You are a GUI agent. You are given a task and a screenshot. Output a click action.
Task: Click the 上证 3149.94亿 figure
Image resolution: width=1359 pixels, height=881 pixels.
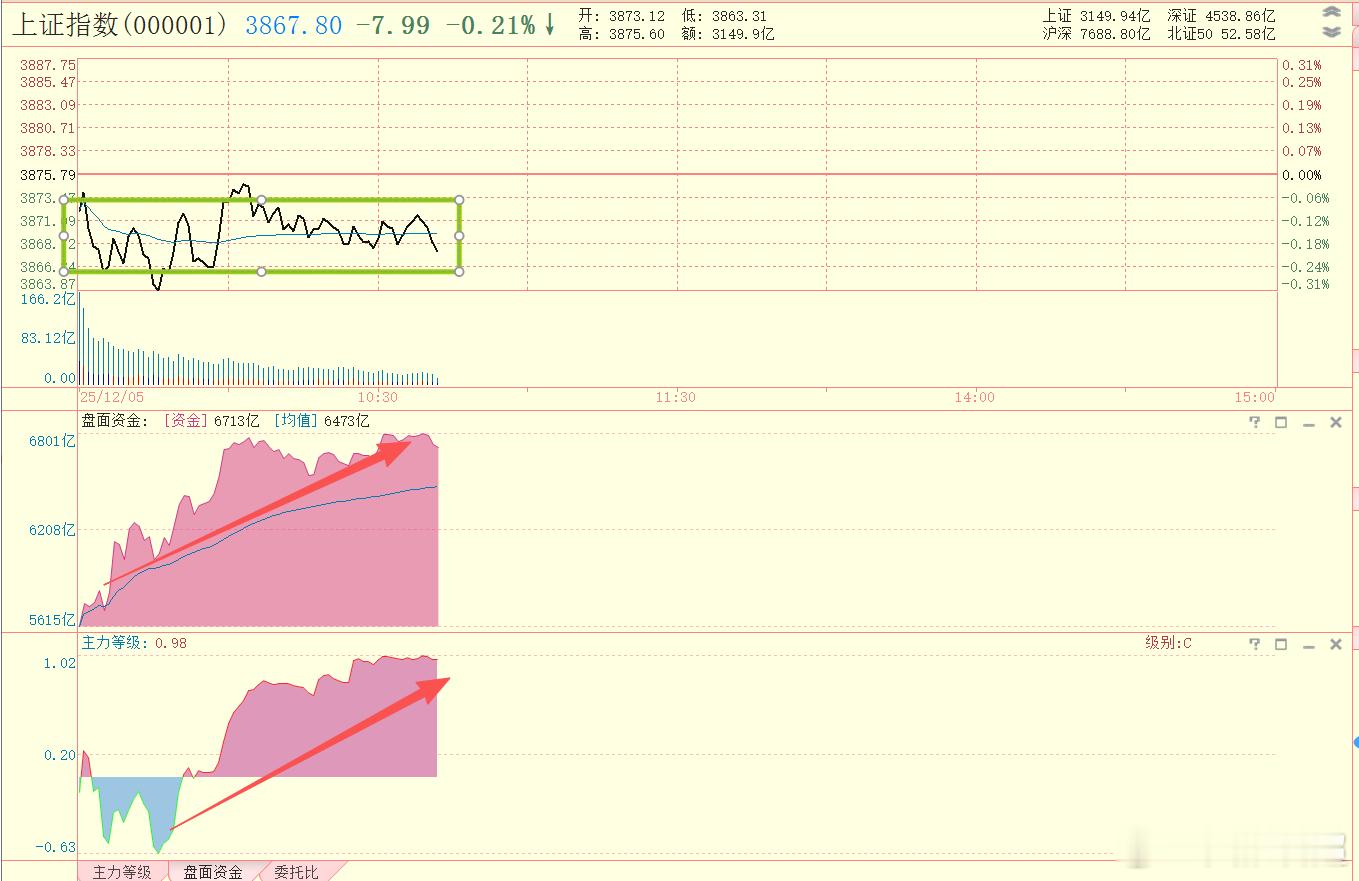(1097, 16)
